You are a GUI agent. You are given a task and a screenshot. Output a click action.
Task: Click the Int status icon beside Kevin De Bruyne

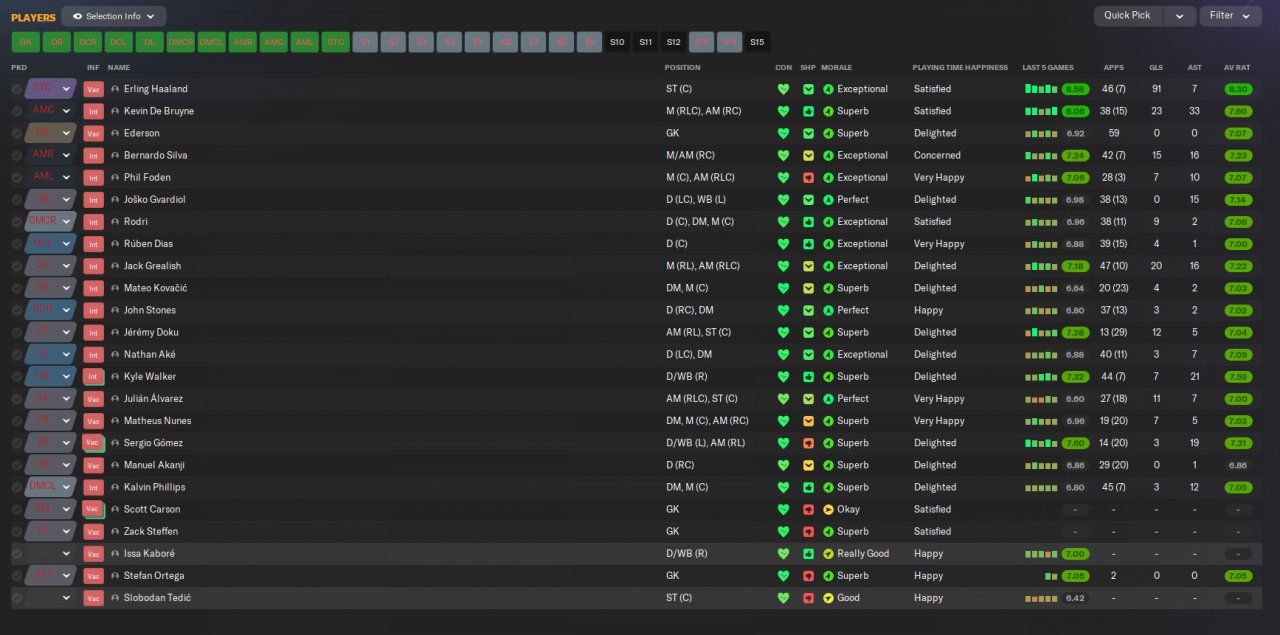93,111
